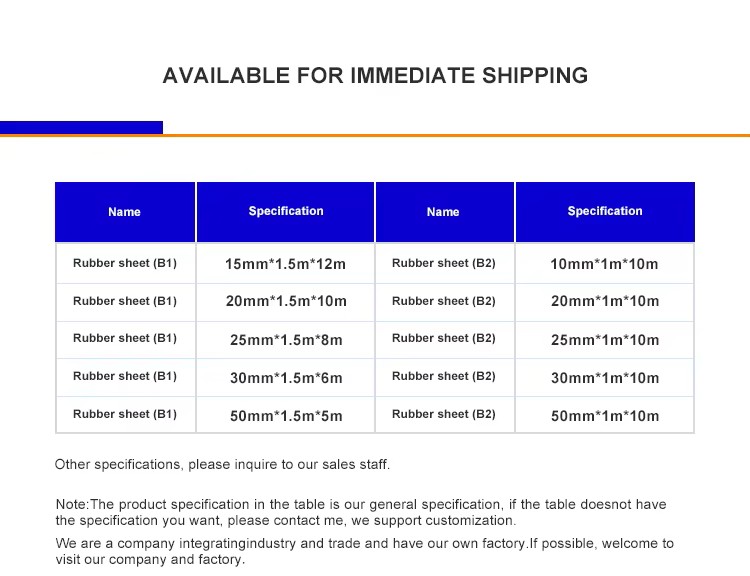The image size is (750, 576).
Task: Select Rubber sheet (B2) name beside 50mm*1m*10m
Action: 443,414
